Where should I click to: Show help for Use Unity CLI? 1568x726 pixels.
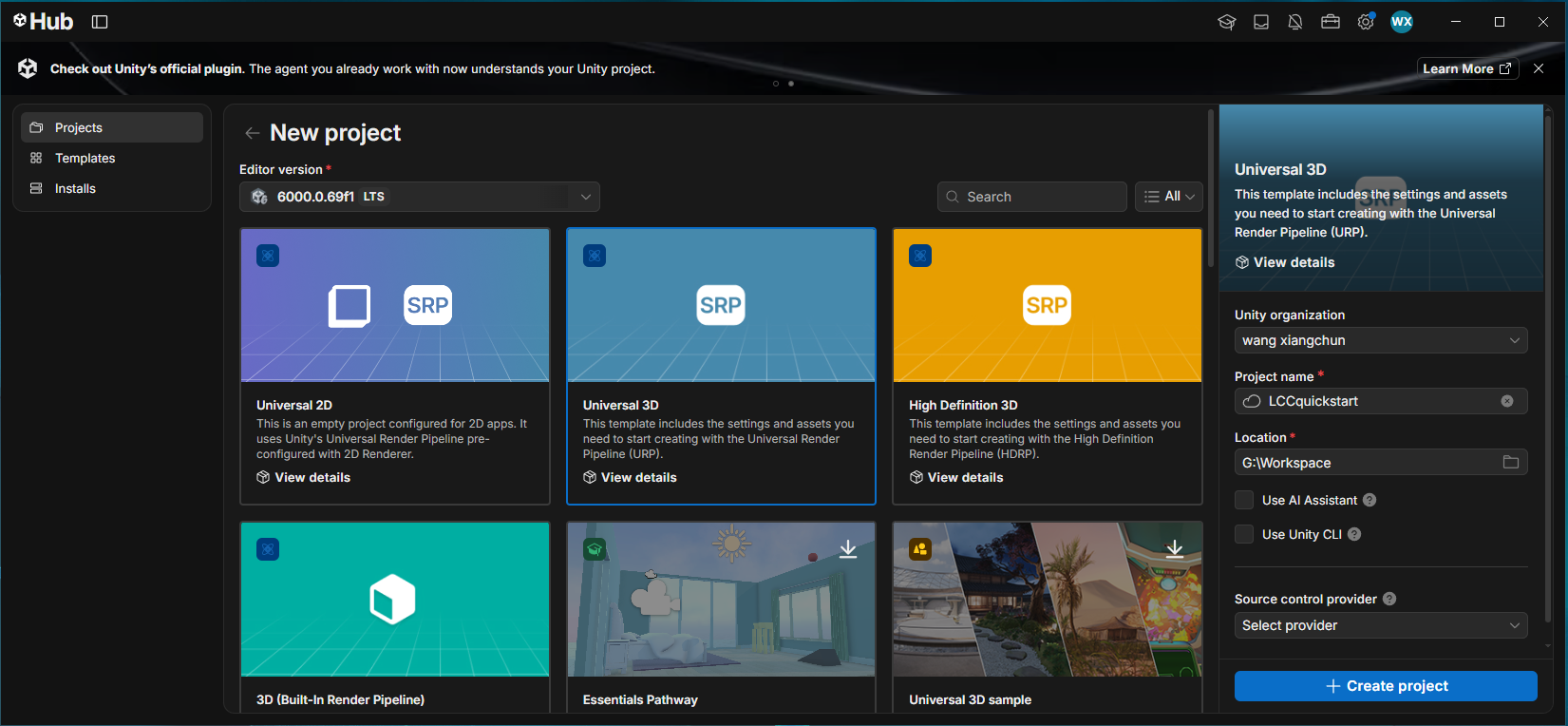pos(1354,534)
